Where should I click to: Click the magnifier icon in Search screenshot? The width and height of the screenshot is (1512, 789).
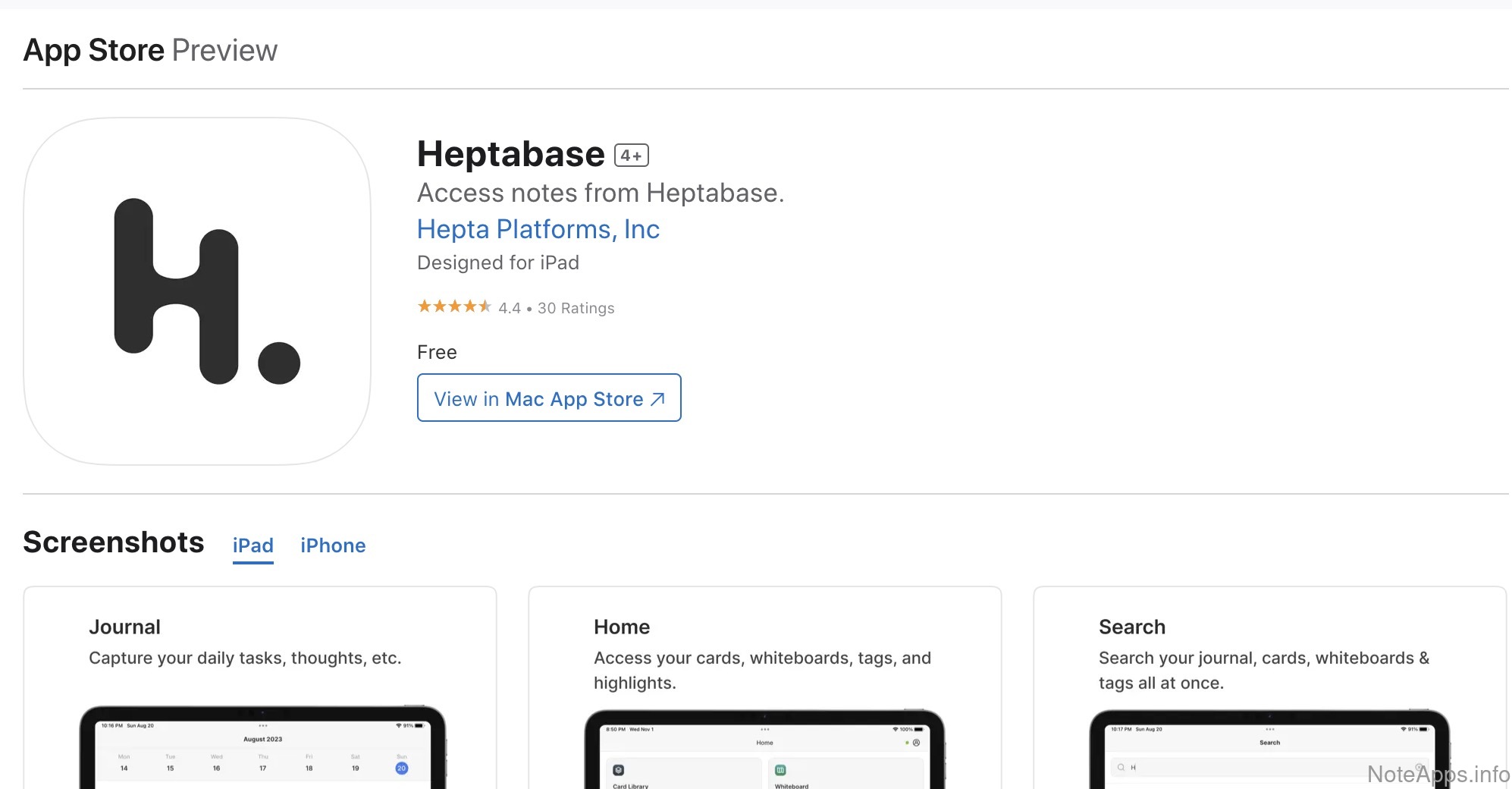pyautogui.click(x=1121, y=767)
